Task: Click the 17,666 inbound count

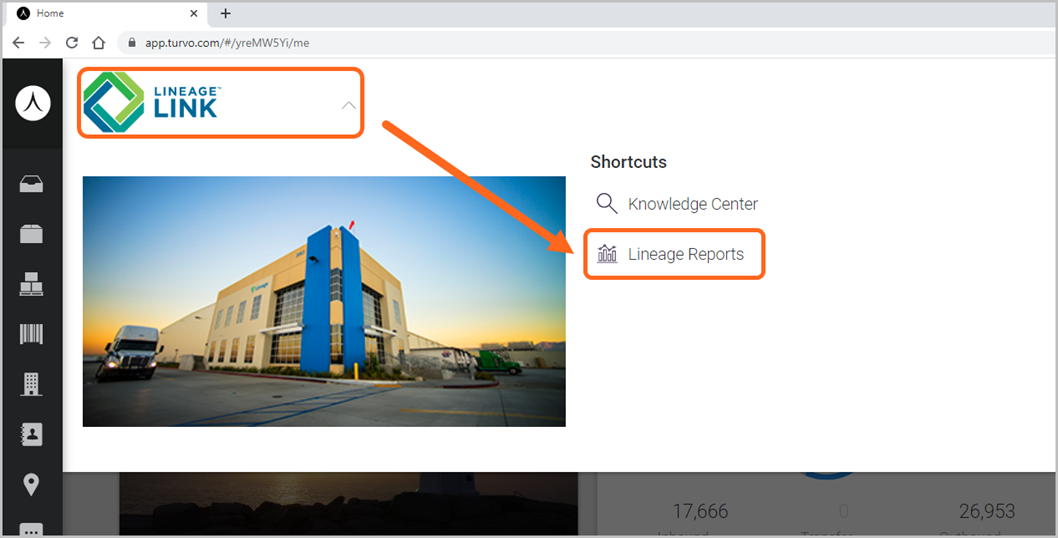Action: coord(700,512)
